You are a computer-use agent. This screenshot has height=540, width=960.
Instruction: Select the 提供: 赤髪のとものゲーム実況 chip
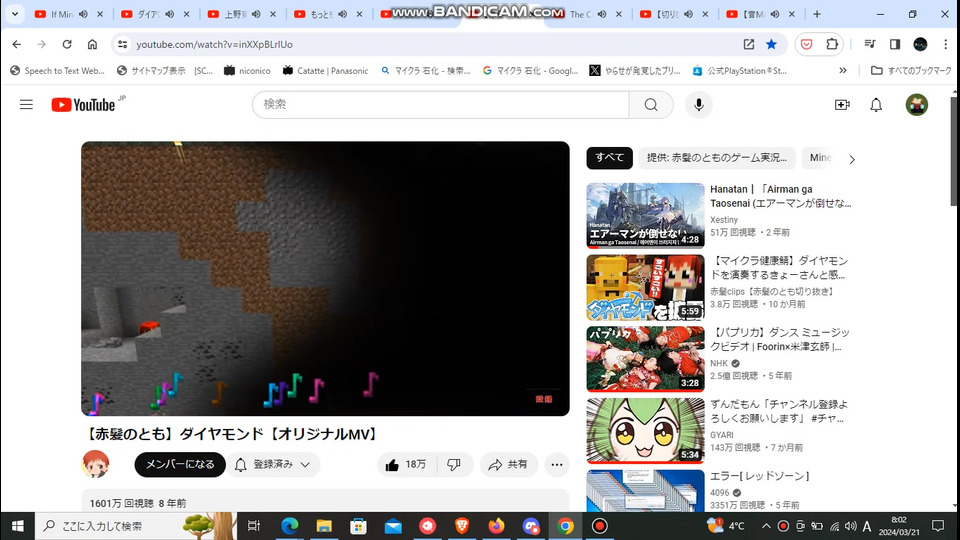click(717, 158)
